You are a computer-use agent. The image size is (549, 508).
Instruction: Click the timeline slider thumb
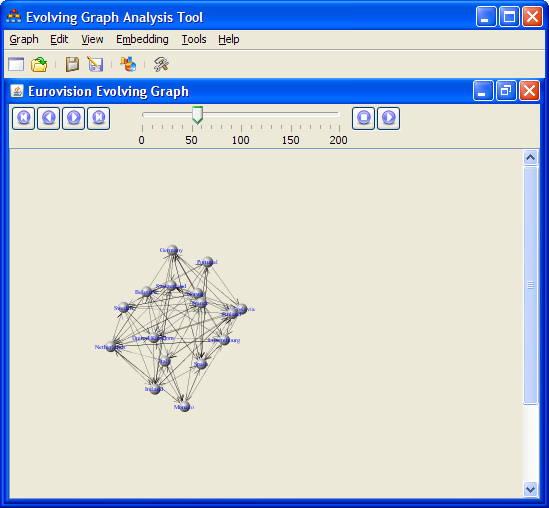pos(197,115)
